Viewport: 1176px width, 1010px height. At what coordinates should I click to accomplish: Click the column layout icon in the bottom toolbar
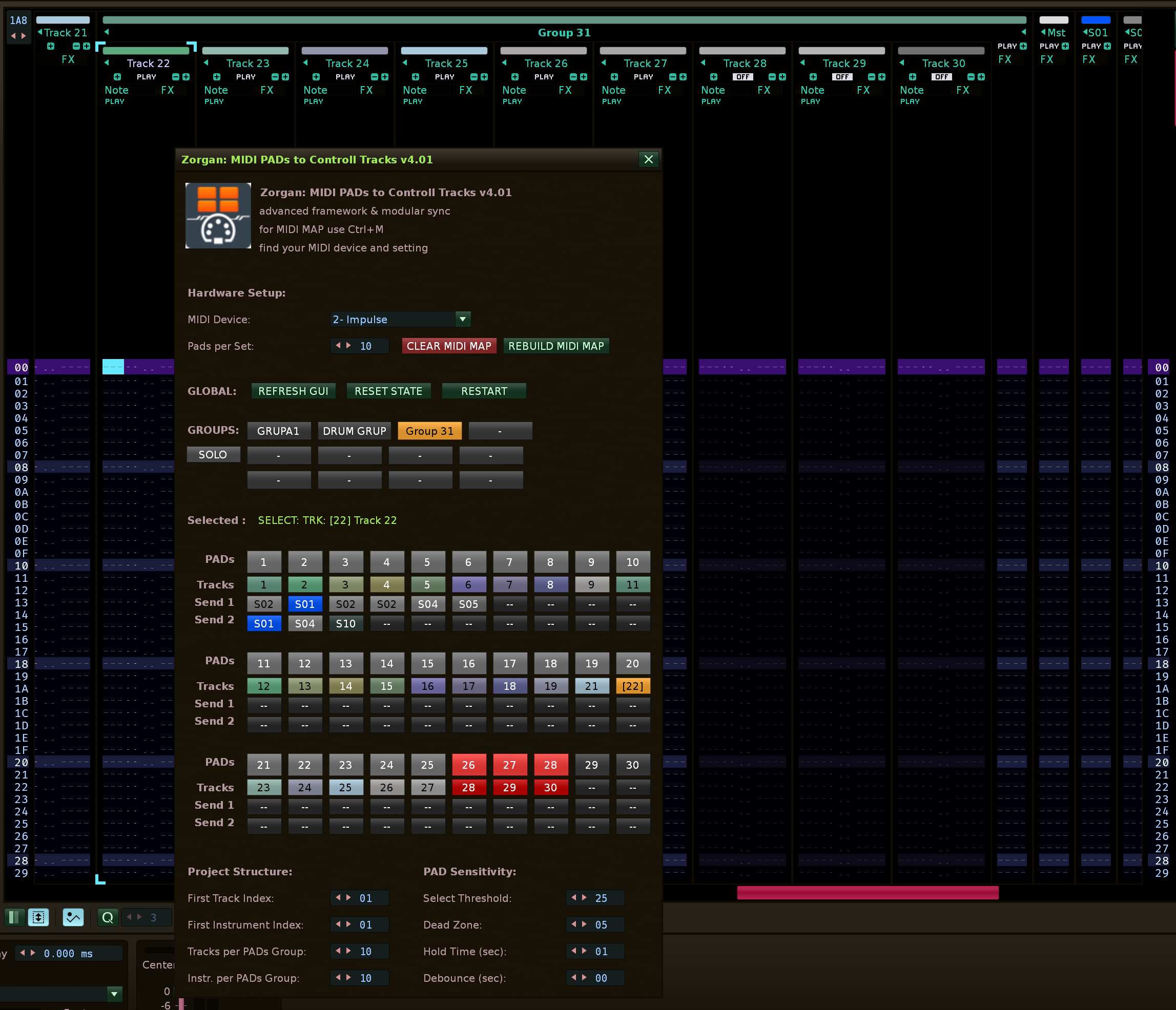tap(14, 917)
